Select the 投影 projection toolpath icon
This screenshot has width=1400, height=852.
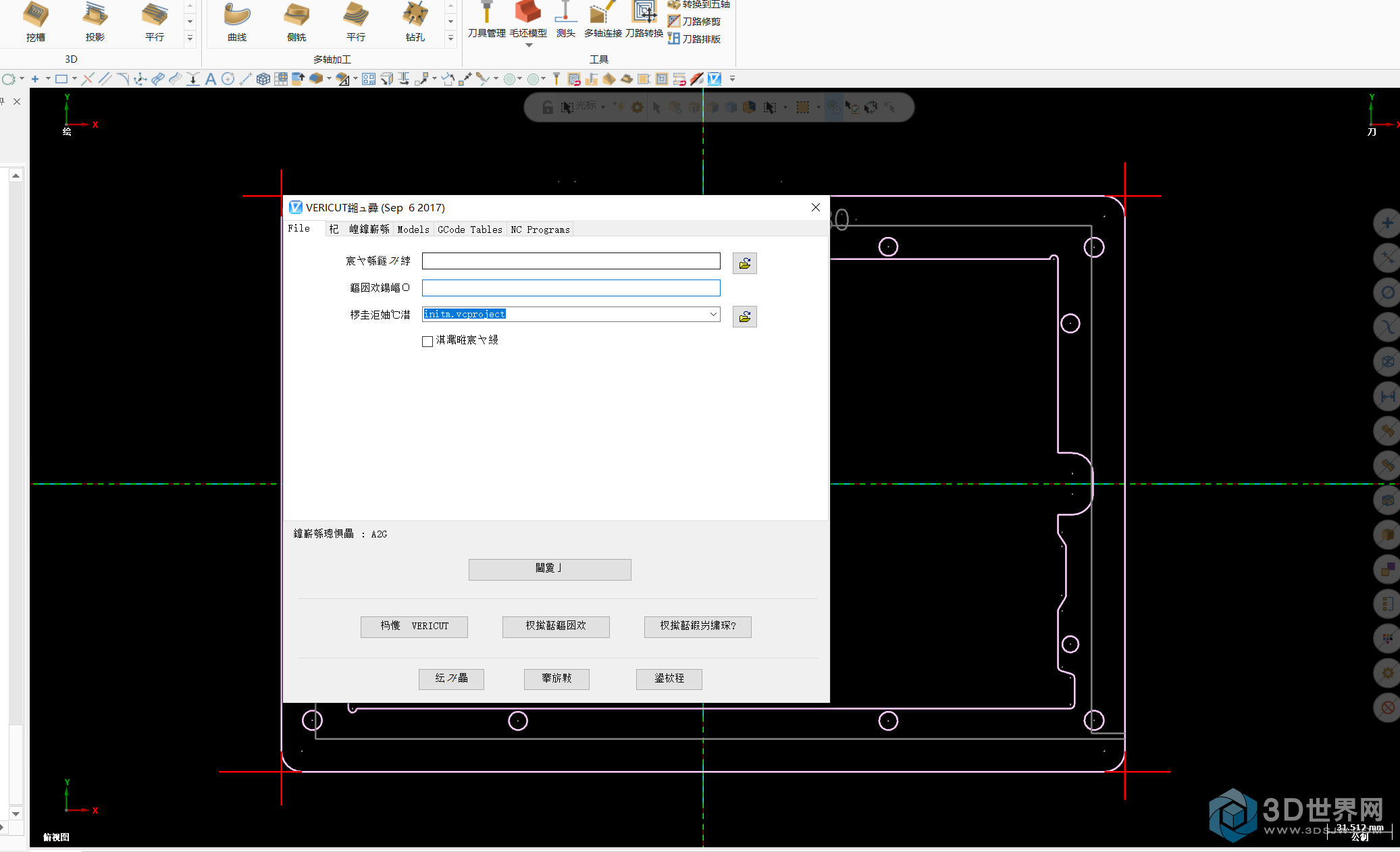click(x=95, y=22)
